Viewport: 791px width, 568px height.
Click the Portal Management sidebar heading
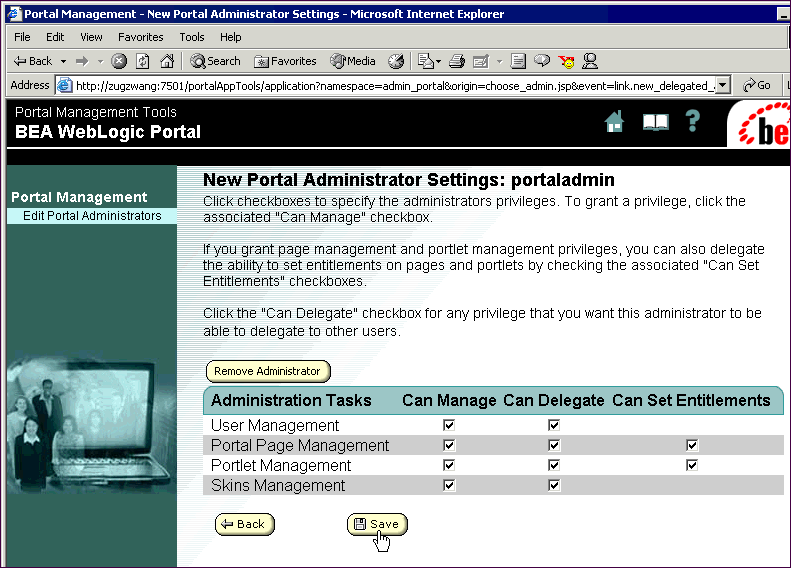tap(79, 197)
